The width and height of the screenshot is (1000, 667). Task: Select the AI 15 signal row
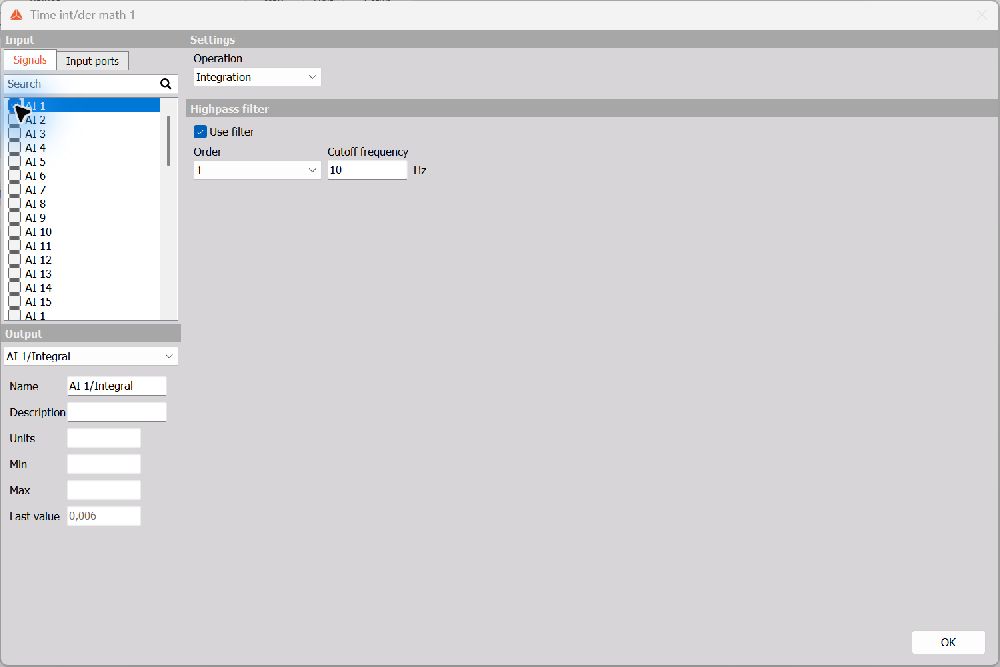point(83,302)
